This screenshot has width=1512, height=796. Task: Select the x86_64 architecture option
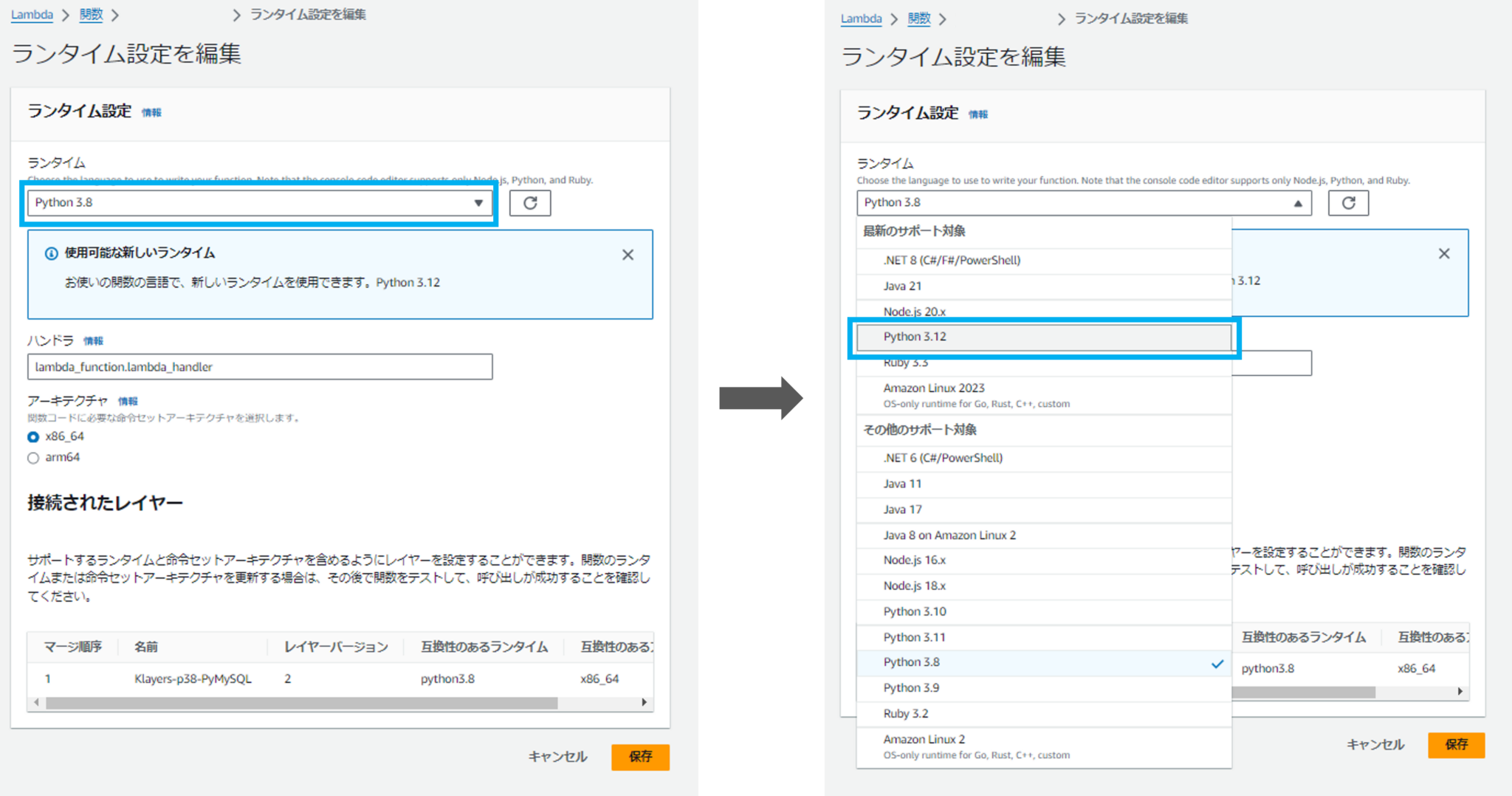[x=32, y=436]
